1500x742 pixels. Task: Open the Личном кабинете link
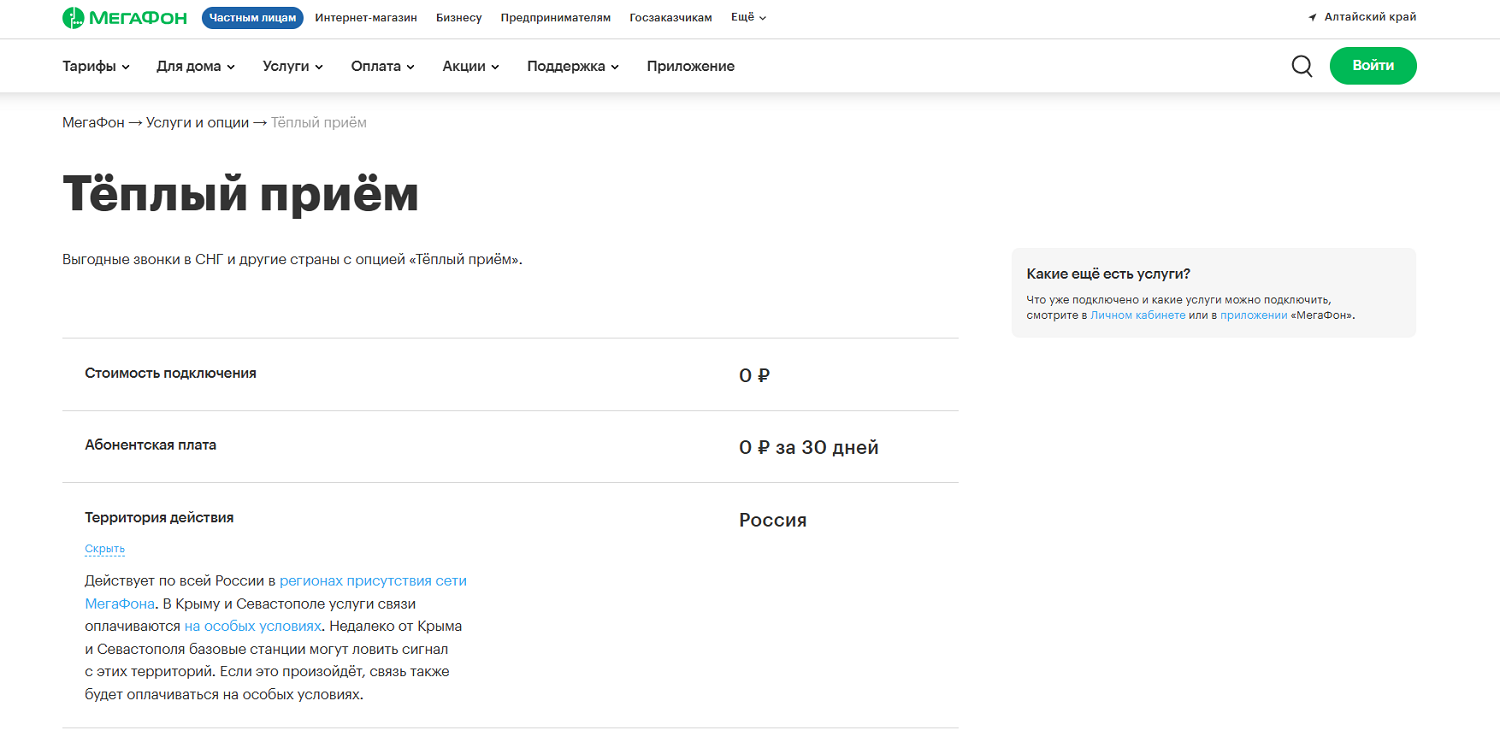(x=1138, y=315)
